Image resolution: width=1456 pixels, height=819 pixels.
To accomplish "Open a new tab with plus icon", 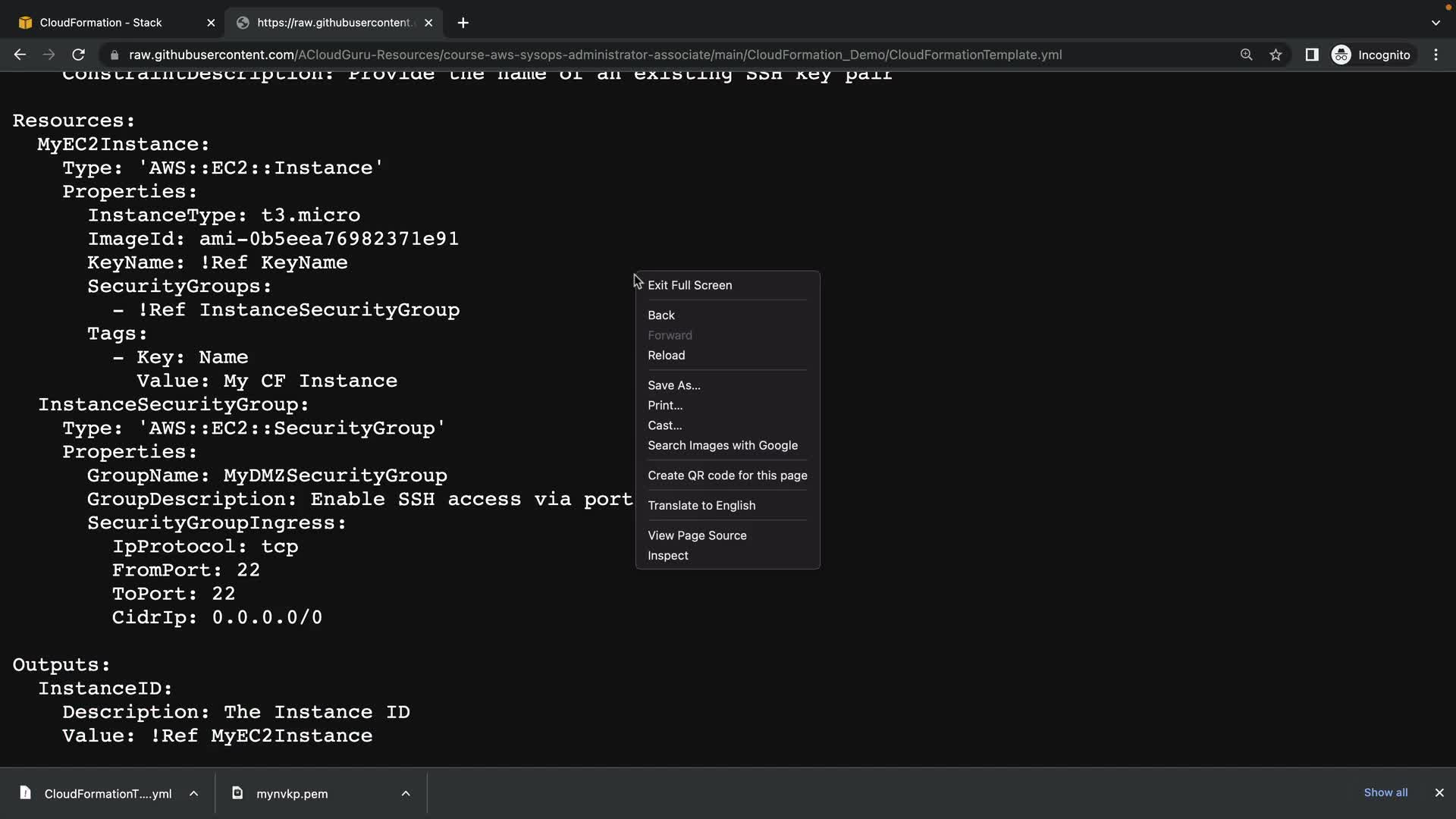I will point(463,23).
